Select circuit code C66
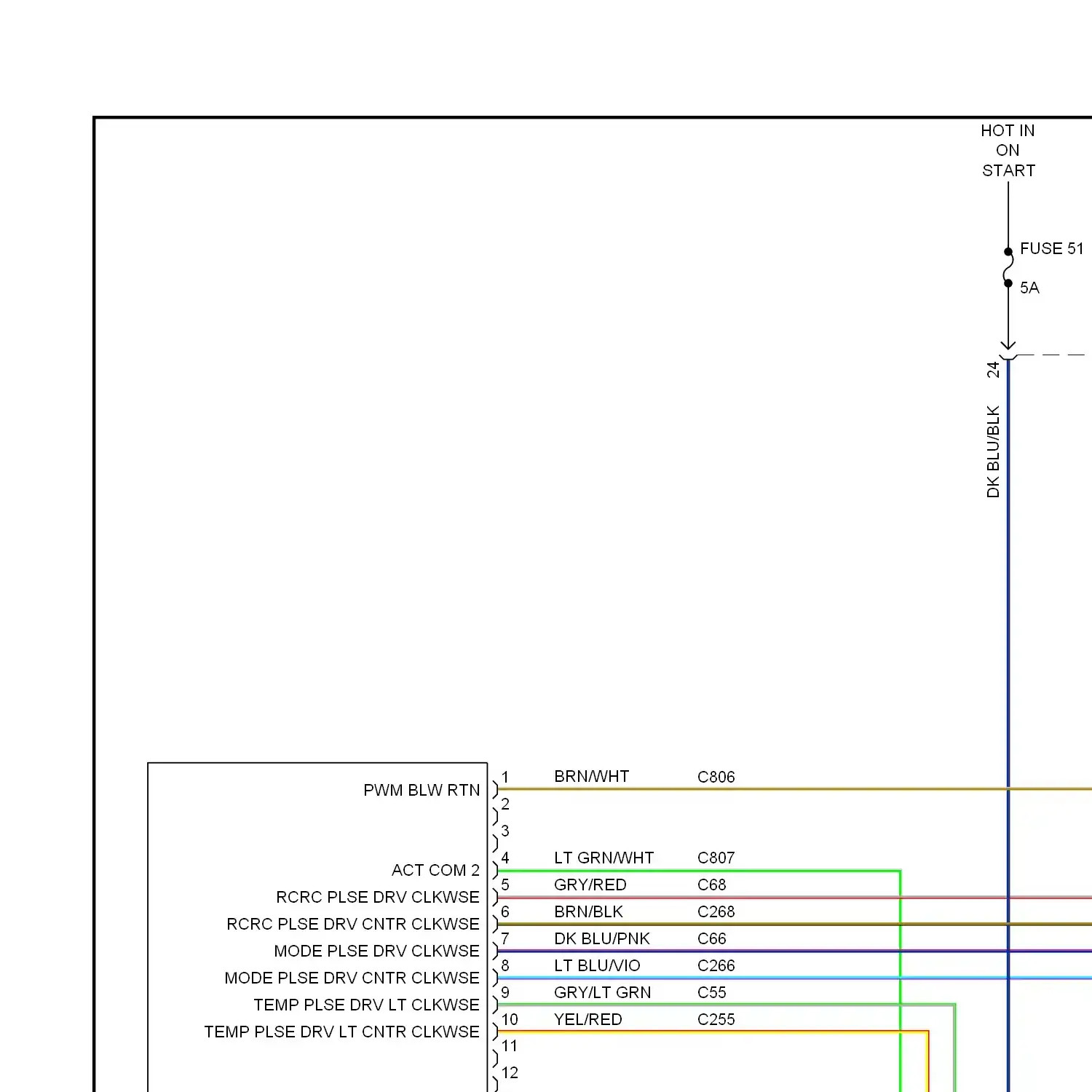 click(711, 939)
